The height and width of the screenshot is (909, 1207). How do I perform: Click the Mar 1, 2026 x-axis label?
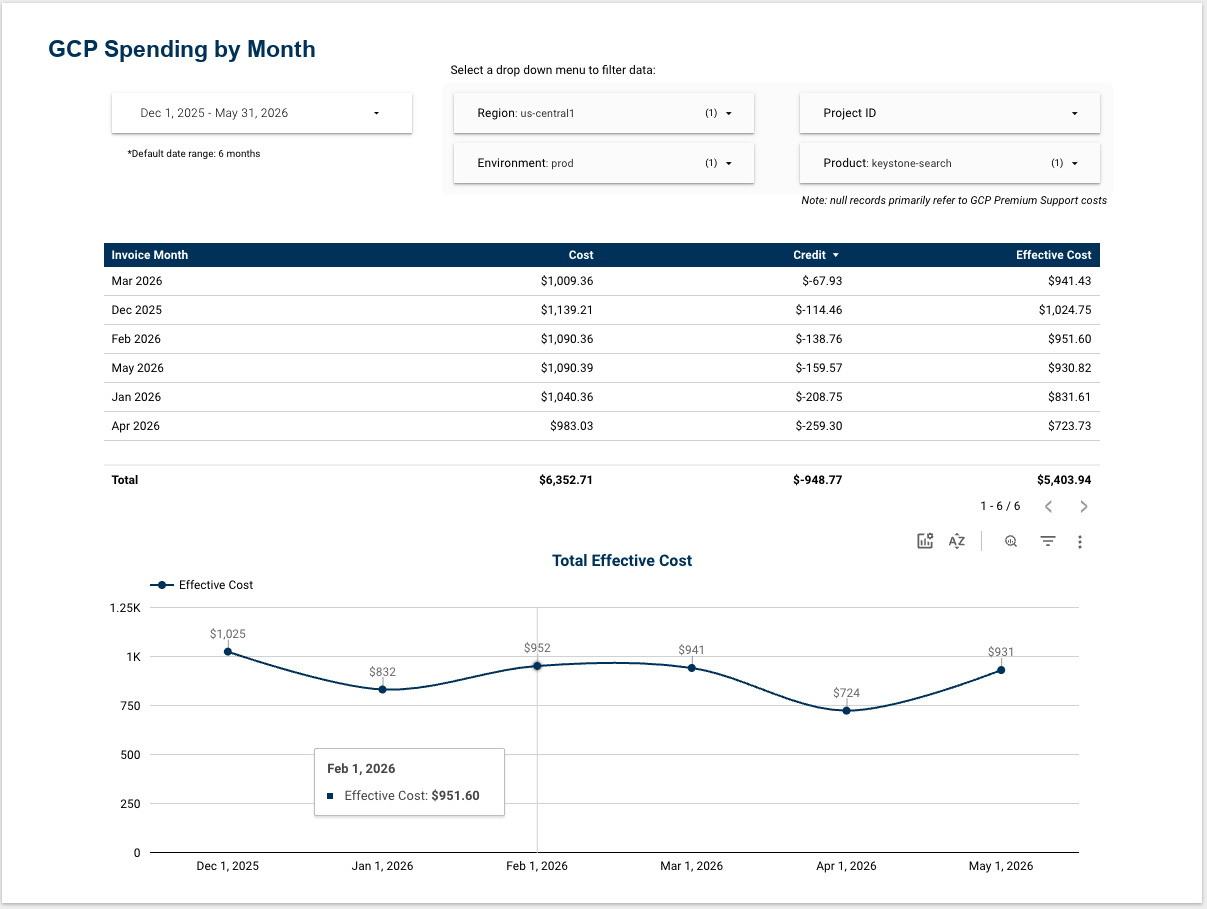coord(691,866)
